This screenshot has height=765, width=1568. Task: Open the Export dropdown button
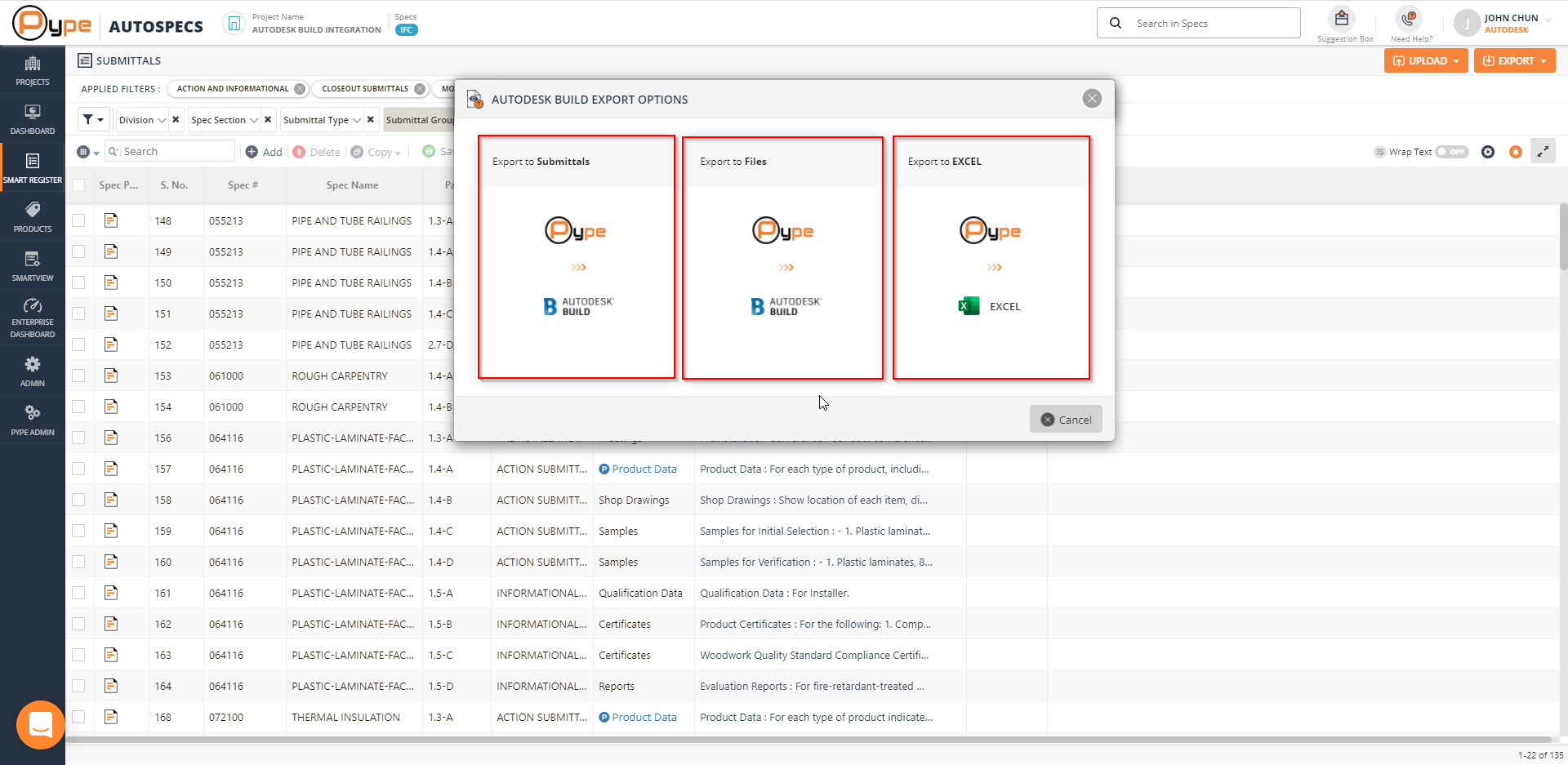click(x=1515, y=60)
